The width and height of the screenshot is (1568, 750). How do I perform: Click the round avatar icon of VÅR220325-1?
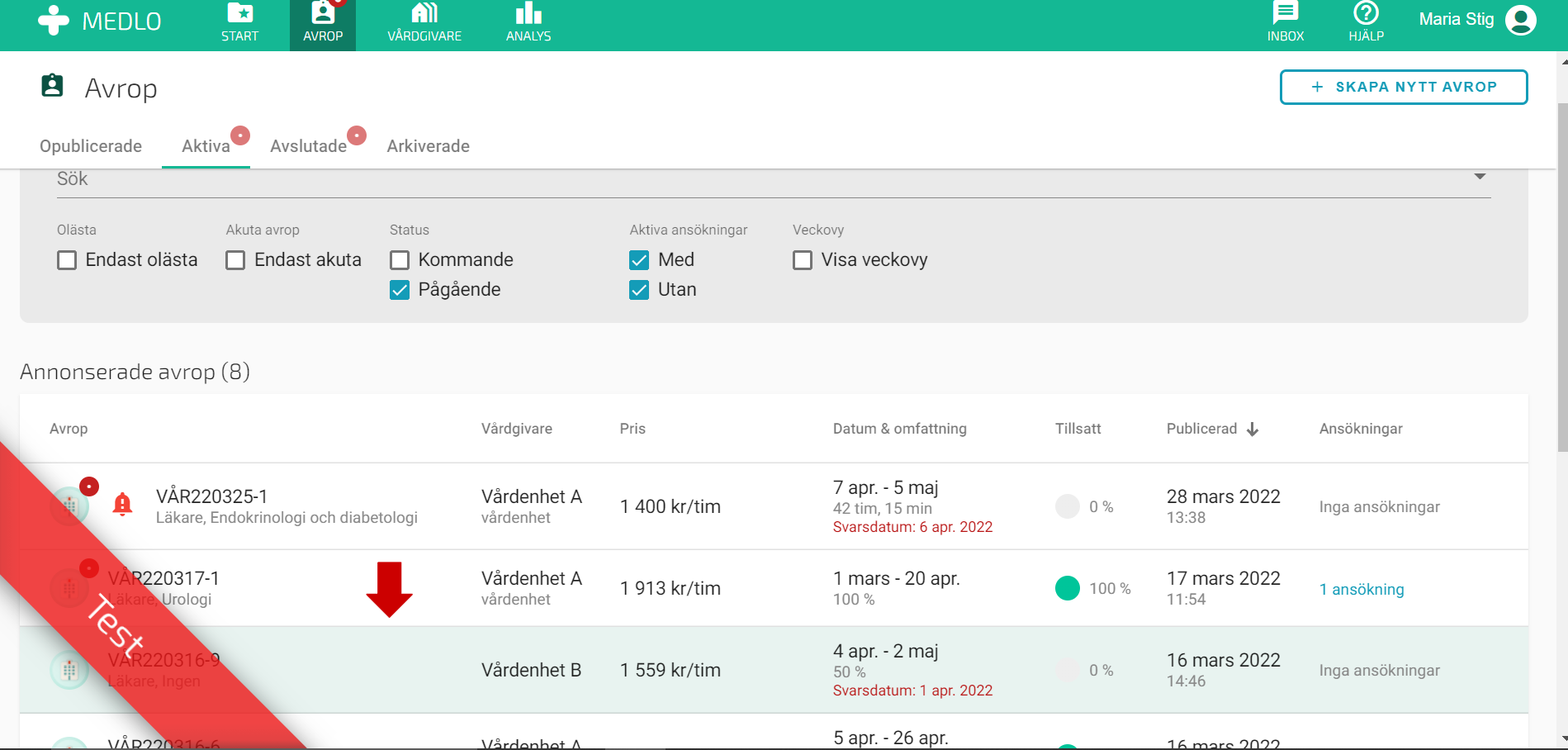[69, 506]
